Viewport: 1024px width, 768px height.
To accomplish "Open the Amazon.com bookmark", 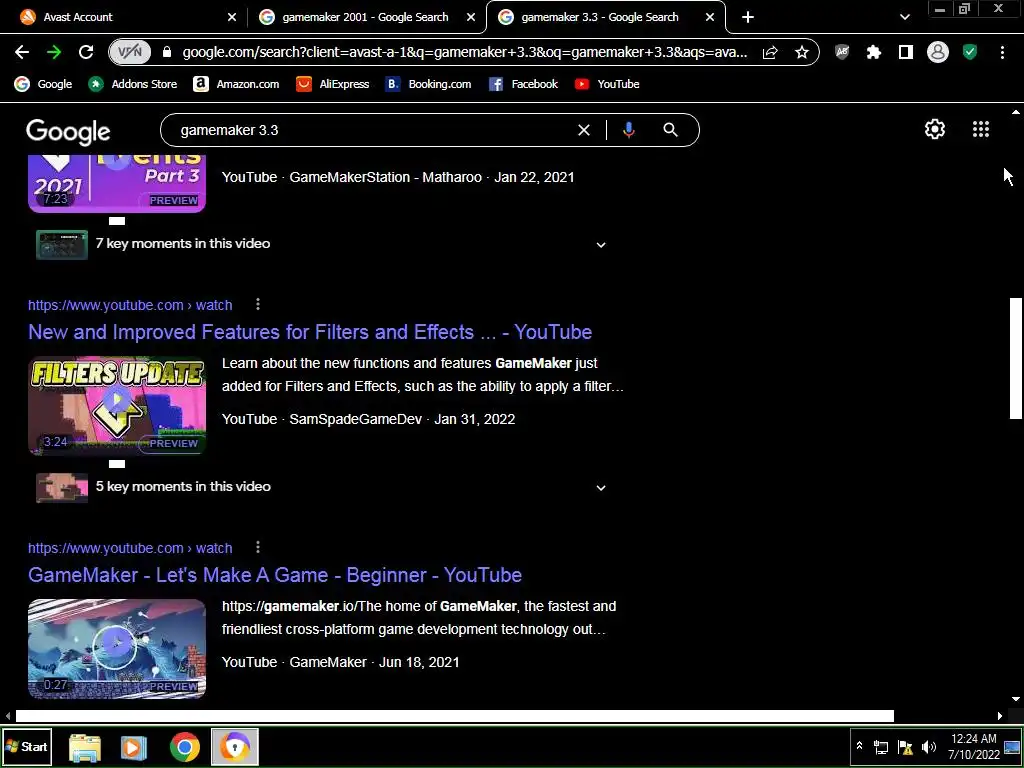I will click(x=236, y=84).
